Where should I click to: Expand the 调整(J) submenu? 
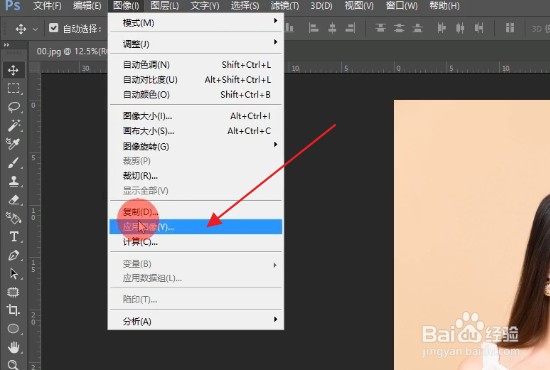click(196, 44)
